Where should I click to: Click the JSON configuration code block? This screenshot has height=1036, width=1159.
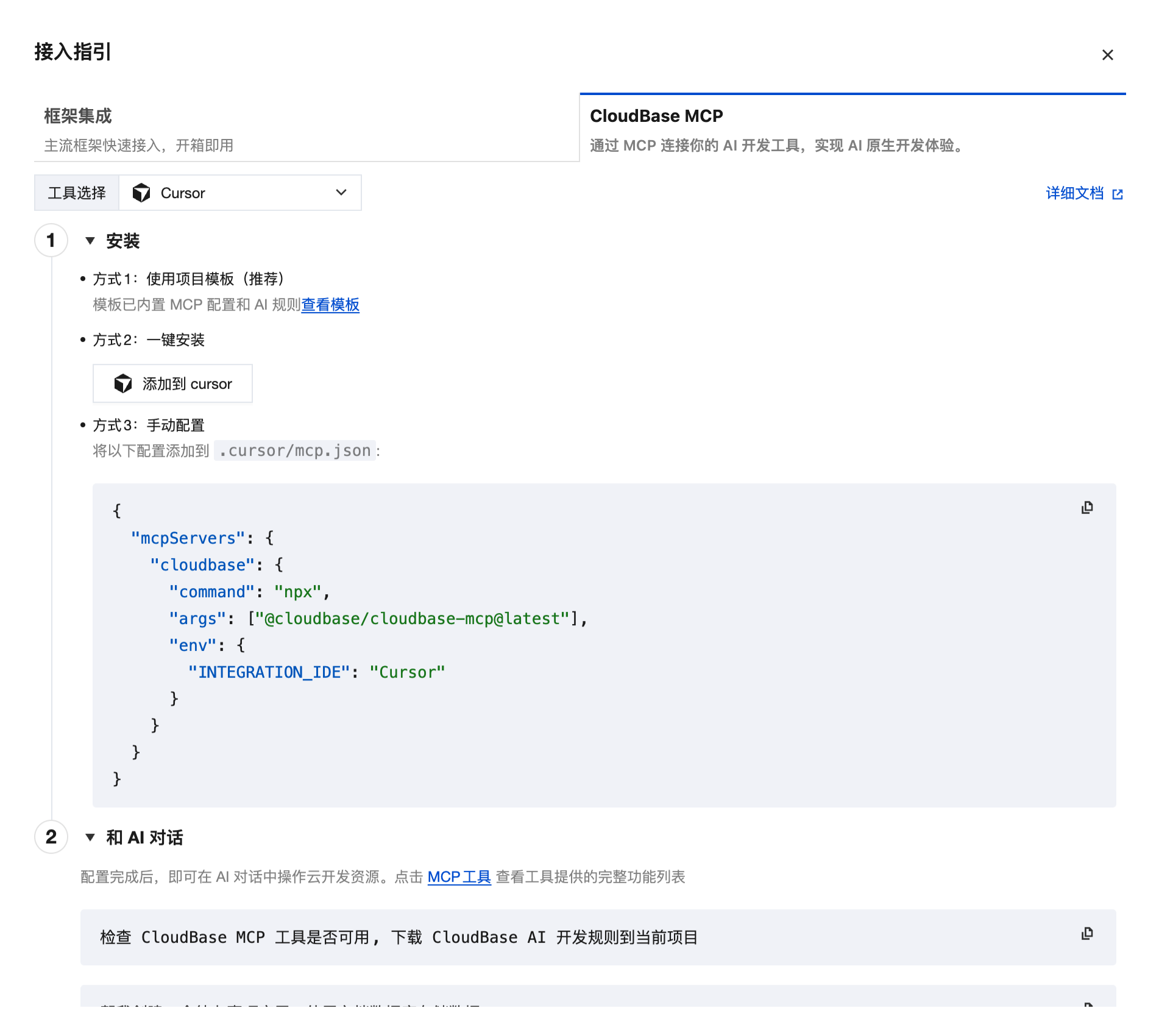tap(603, 645)
